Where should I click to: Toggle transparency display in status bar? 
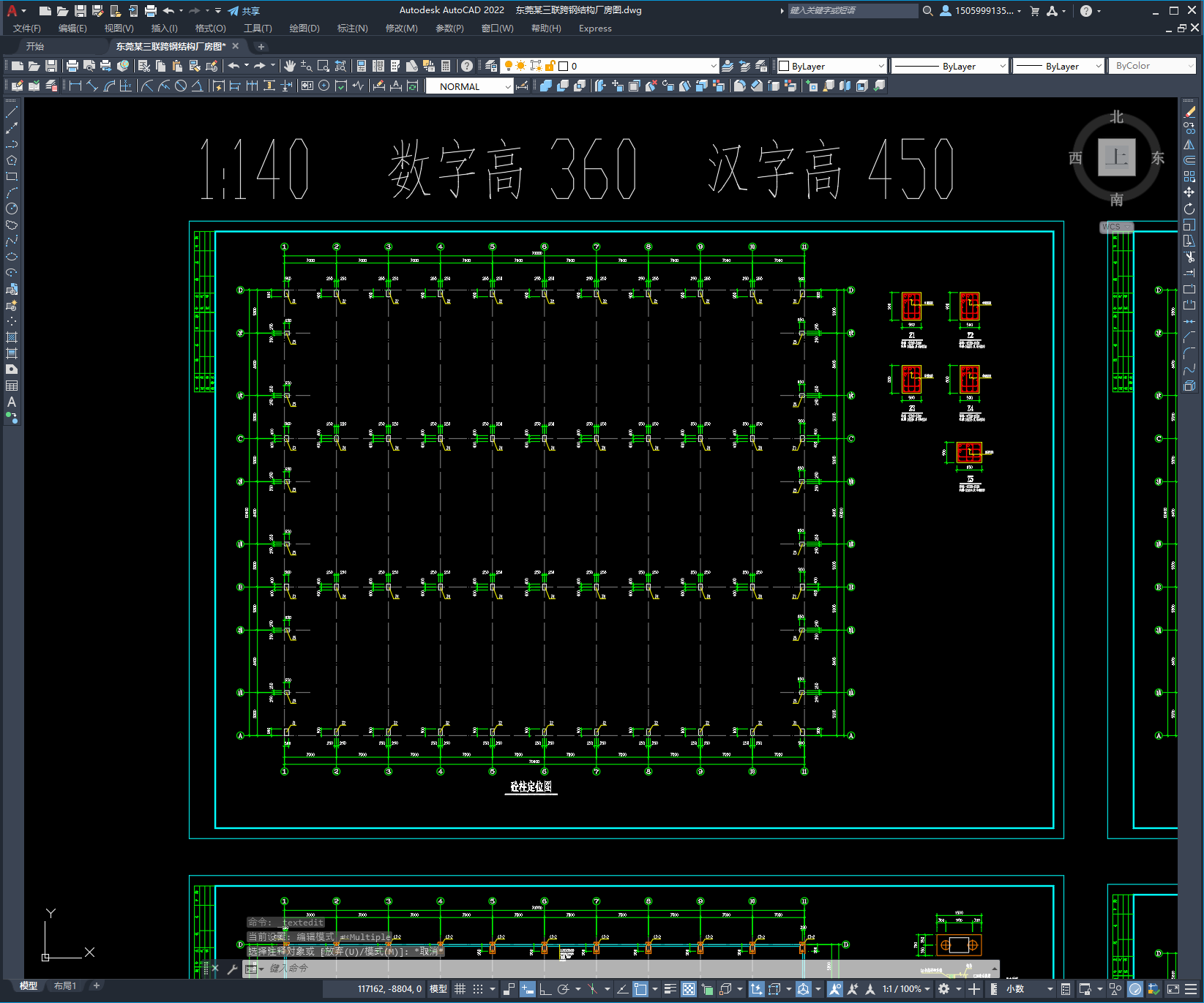pos(689,989)
